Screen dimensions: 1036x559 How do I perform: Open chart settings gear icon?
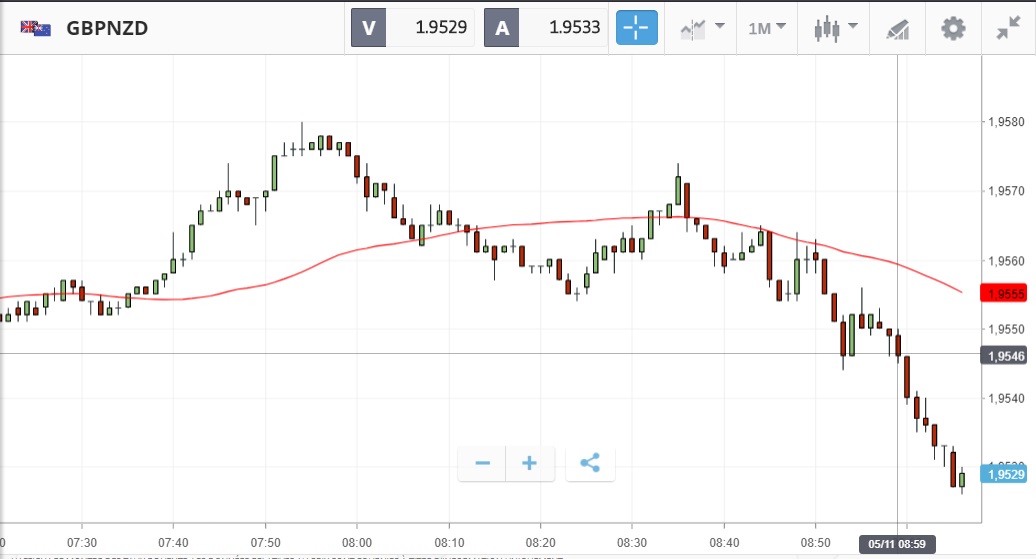coord(954,28)
